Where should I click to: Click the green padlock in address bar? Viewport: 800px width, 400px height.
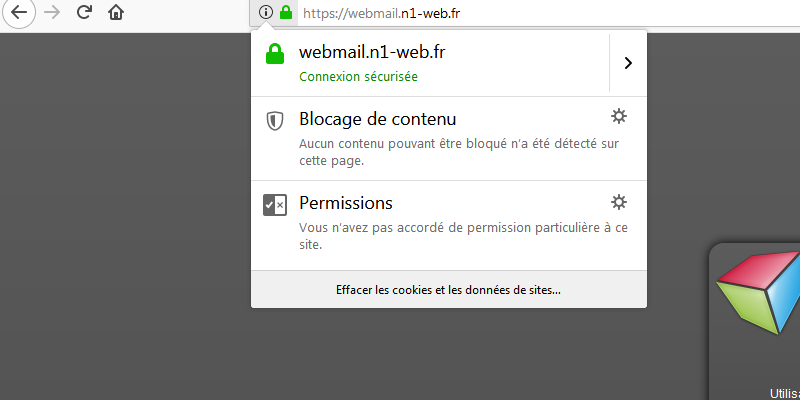286,13
